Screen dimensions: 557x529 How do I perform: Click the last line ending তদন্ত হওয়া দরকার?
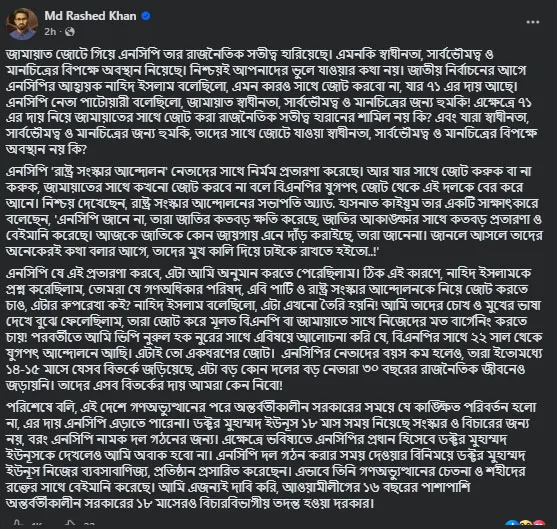click(x=190, y=503)
